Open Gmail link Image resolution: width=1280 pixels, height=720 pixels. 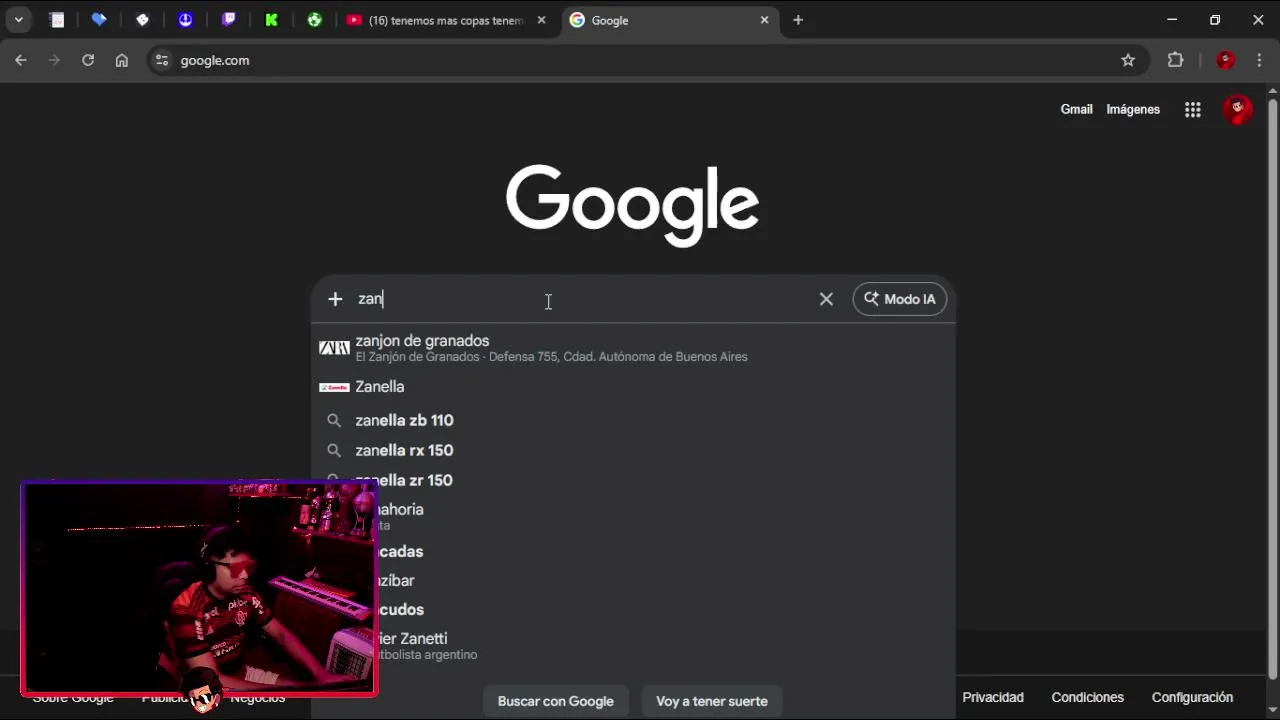[x=1076, y=109]
